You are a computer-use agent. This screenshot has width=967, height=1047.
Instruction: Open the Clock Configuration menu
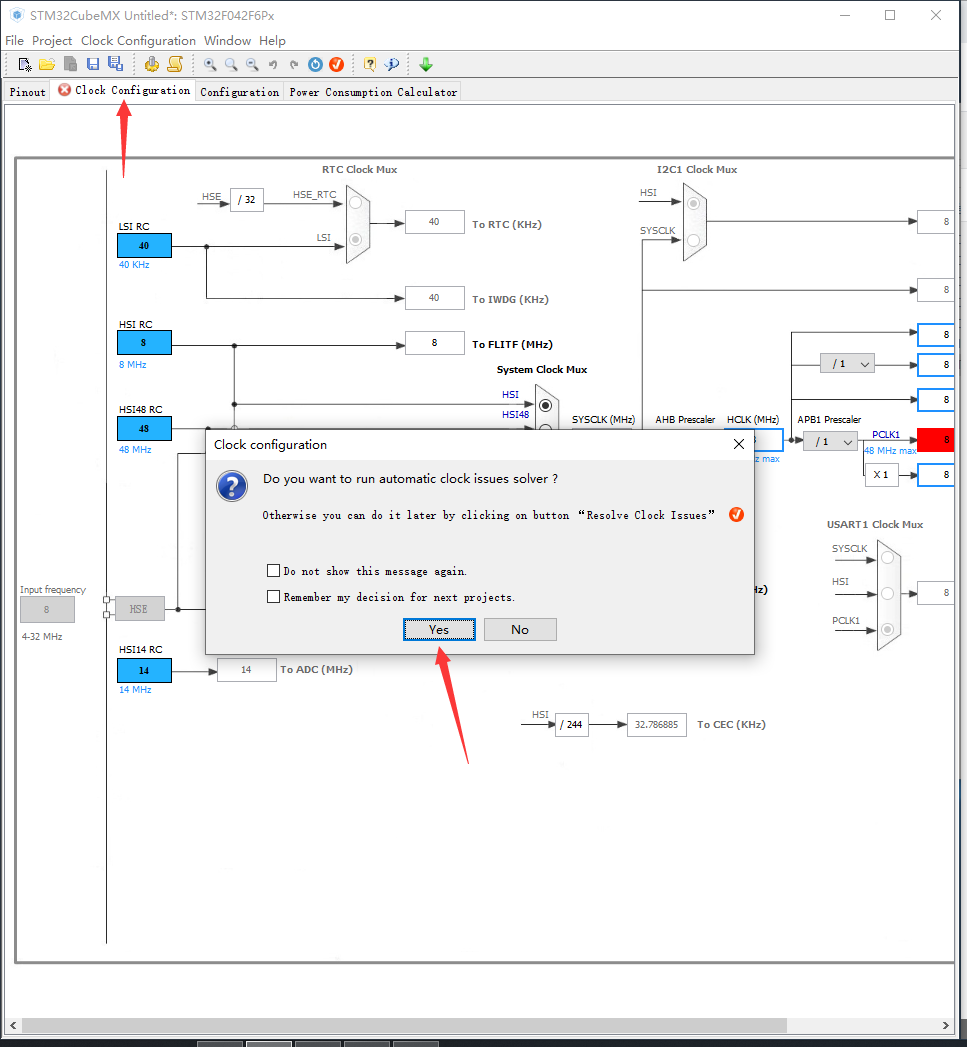point(138,40)
